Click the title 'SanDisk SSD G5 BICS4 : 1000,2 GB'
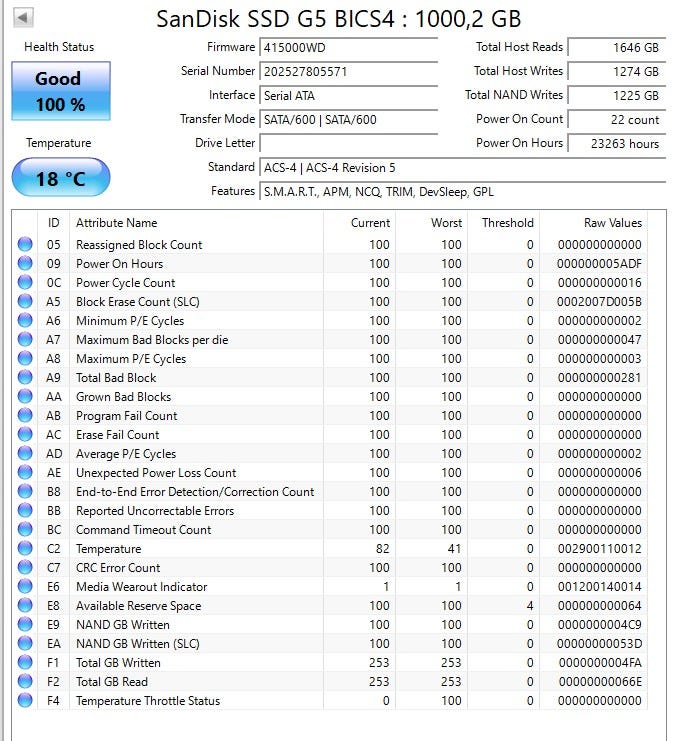The width and height of the screenshot is (673, 741). pos(338,19)
